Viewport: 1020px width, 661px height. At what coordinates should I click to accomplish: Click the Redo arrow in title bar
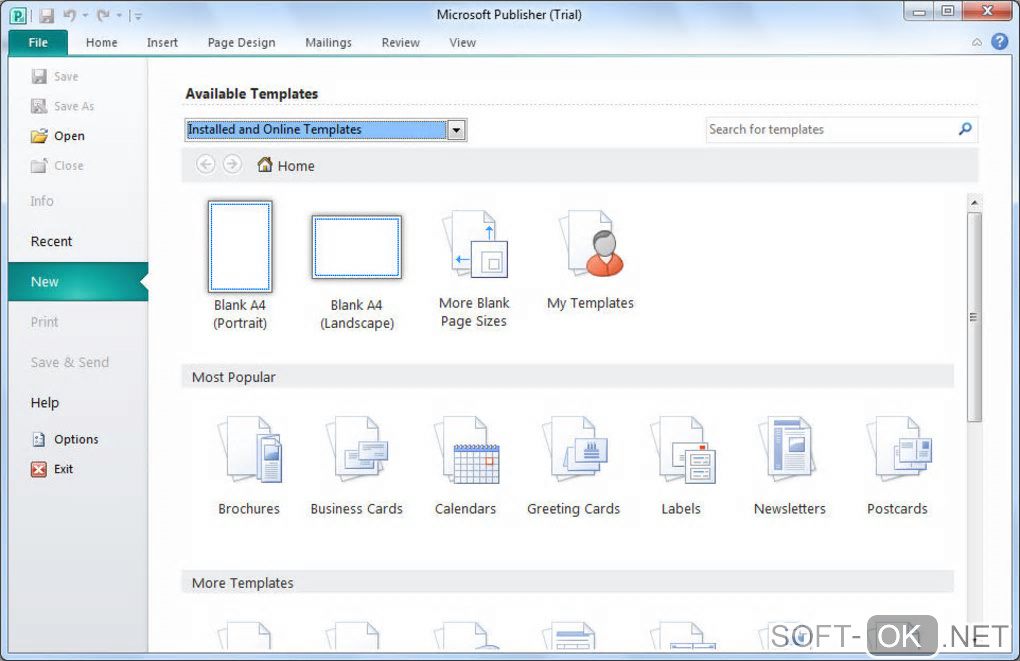pyautogui.click(x=103, y=14)
